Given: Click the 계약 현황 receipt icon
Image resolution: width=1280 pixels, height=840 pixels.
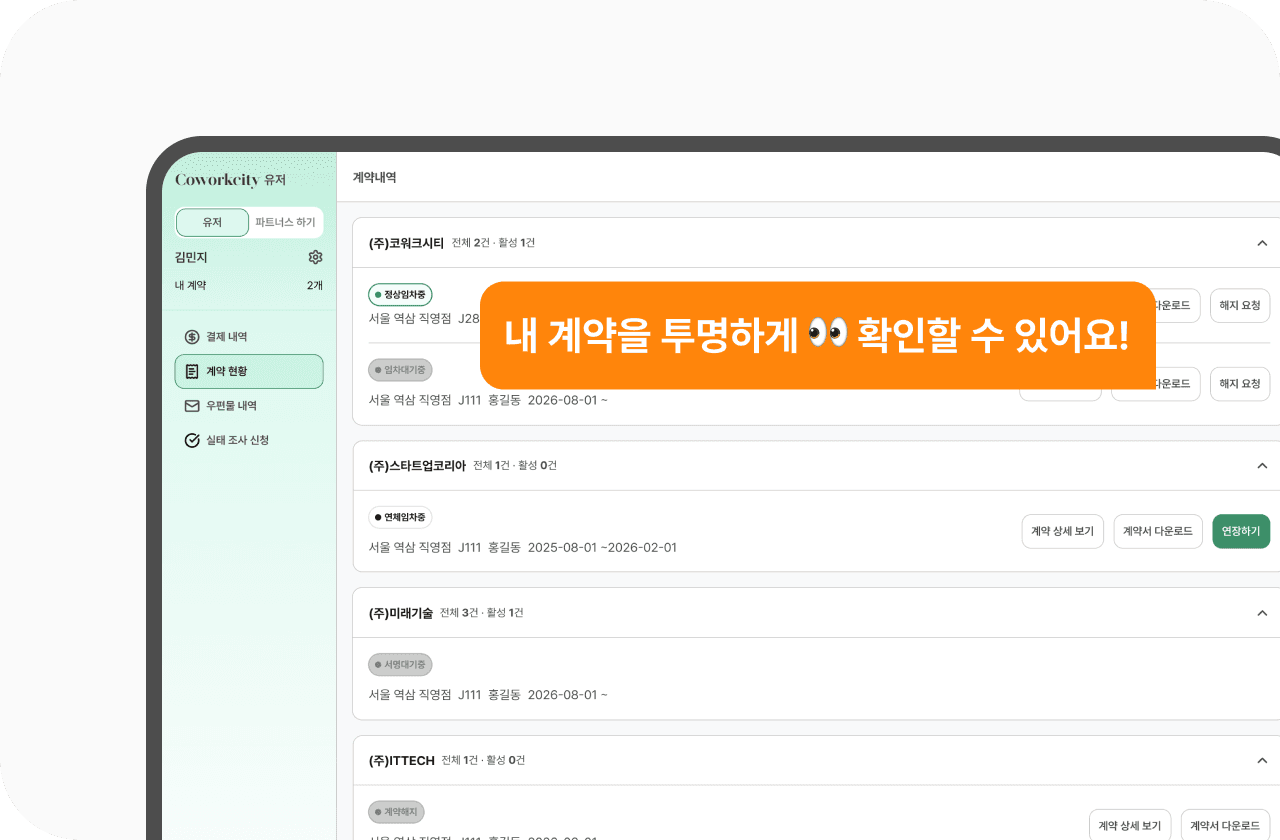Looking at the screenshot, I should (193, 371).
